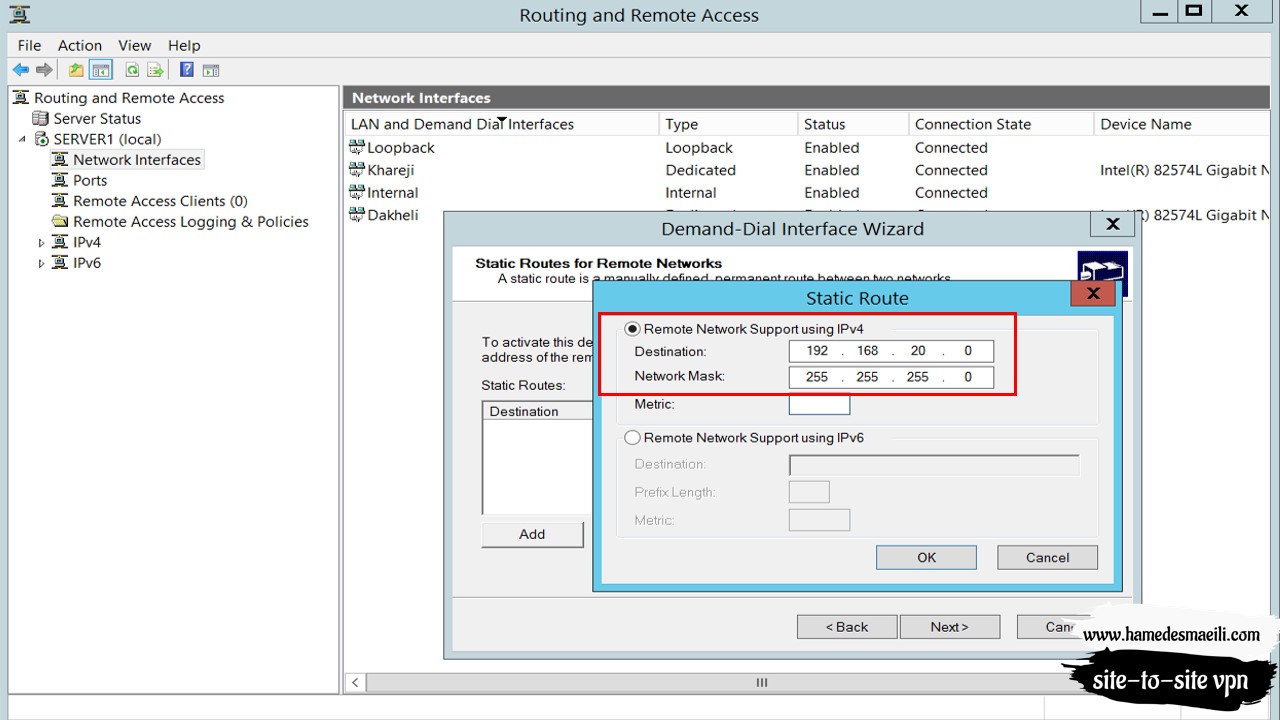Screen dimensions: 1280x720
Task: Click the Ports node icon in the tree
Action: tap(60, 180)
